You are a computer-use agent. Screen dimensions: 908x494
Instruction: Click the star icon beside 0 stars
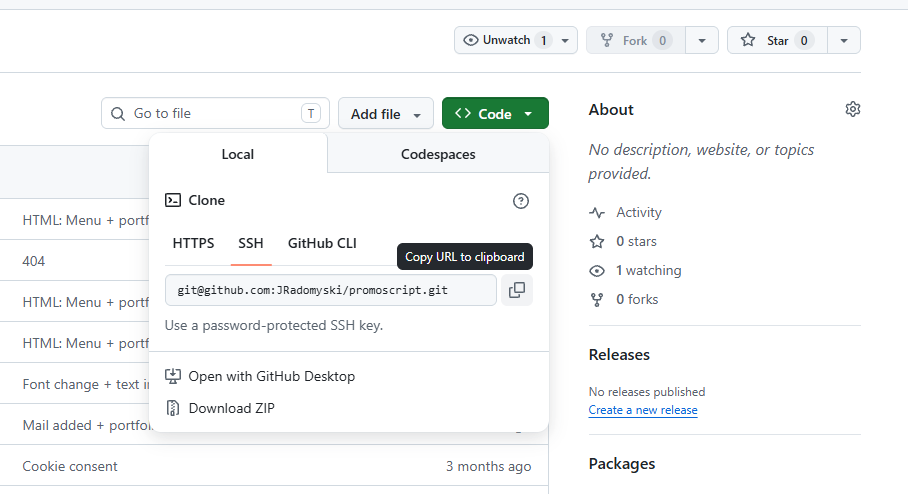click(x=597, y=241)
